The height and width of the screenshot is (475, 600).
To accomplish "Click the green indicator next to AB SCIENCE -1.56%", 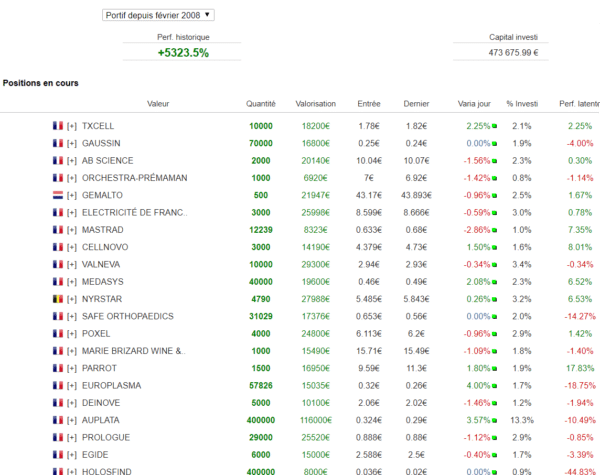I will (x=494, y=161).
